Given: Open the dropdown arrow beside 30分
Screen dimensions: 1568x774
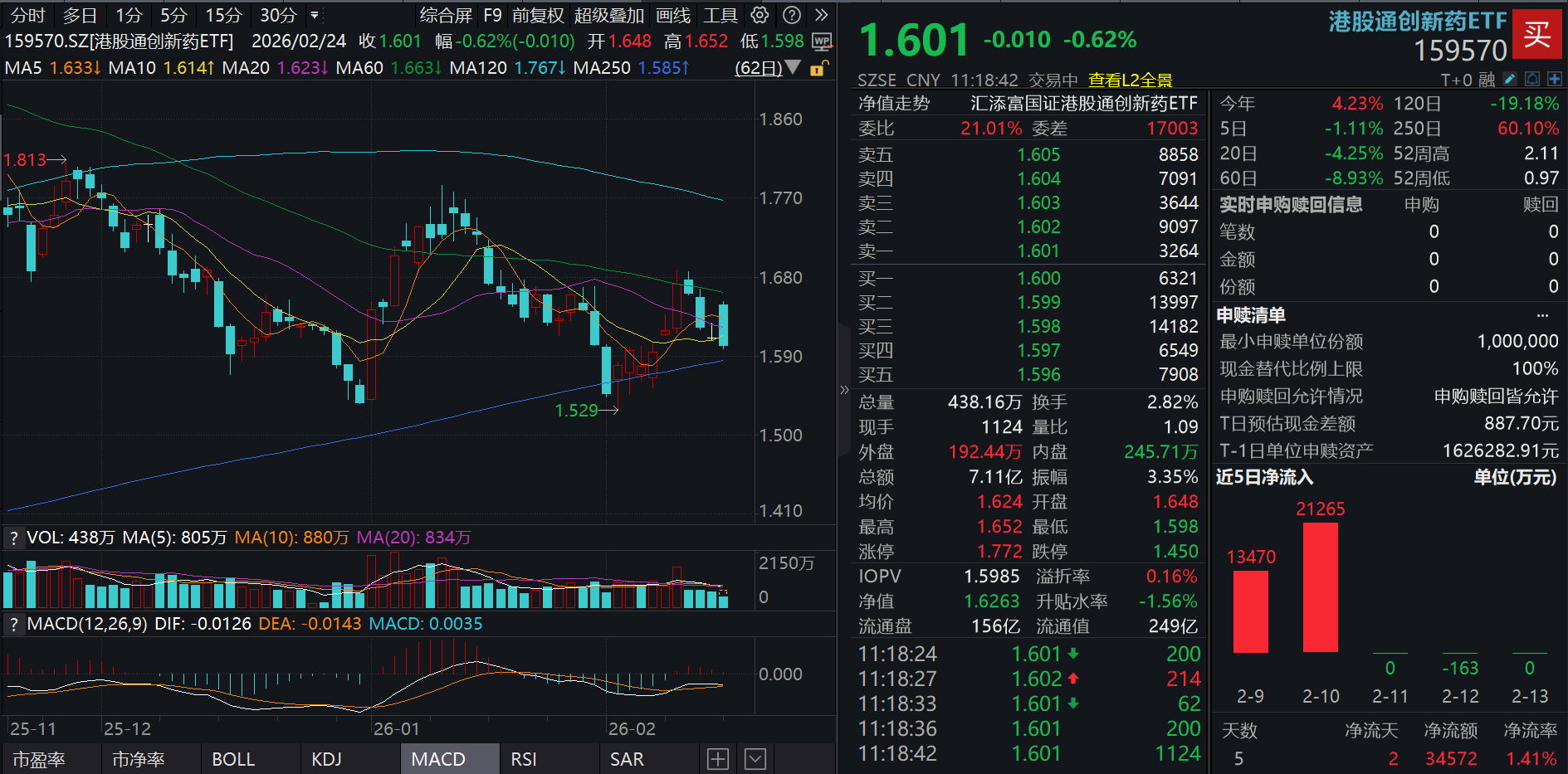Looking at the screenshot, I should coord(315,16).
